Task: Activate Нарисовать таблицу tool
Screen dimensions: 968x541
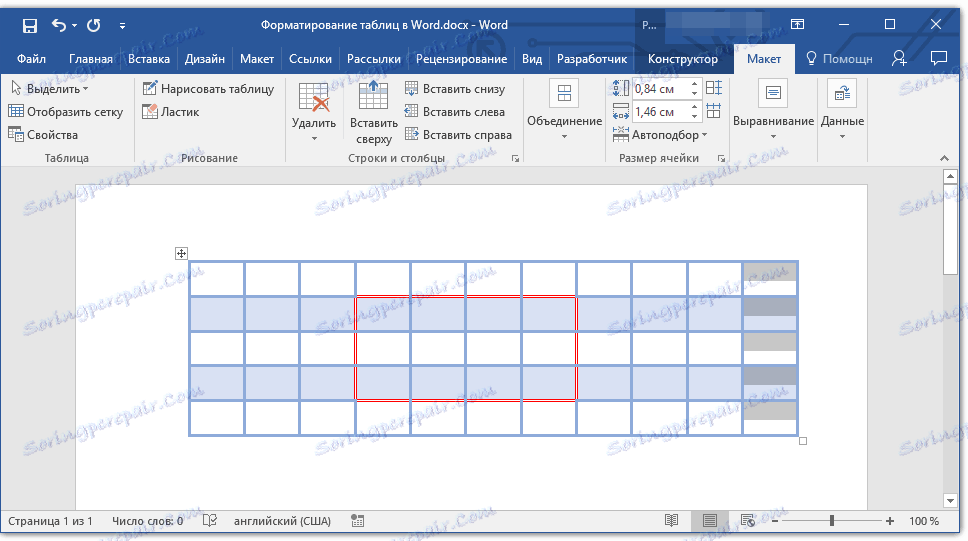Action: pos(208,88)
